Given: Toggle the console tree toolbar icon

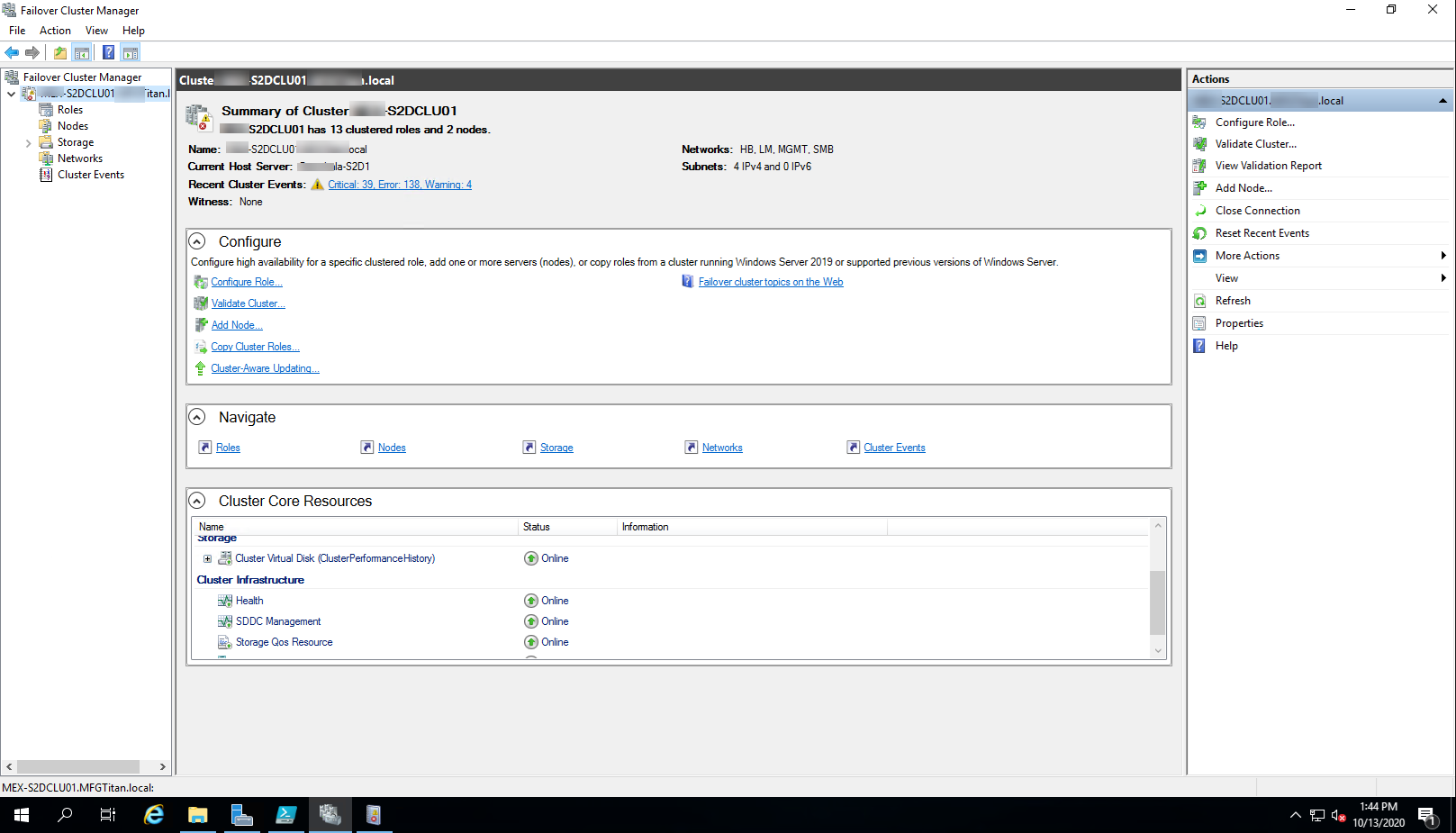Looking at the screenshot, I should 82,52.
